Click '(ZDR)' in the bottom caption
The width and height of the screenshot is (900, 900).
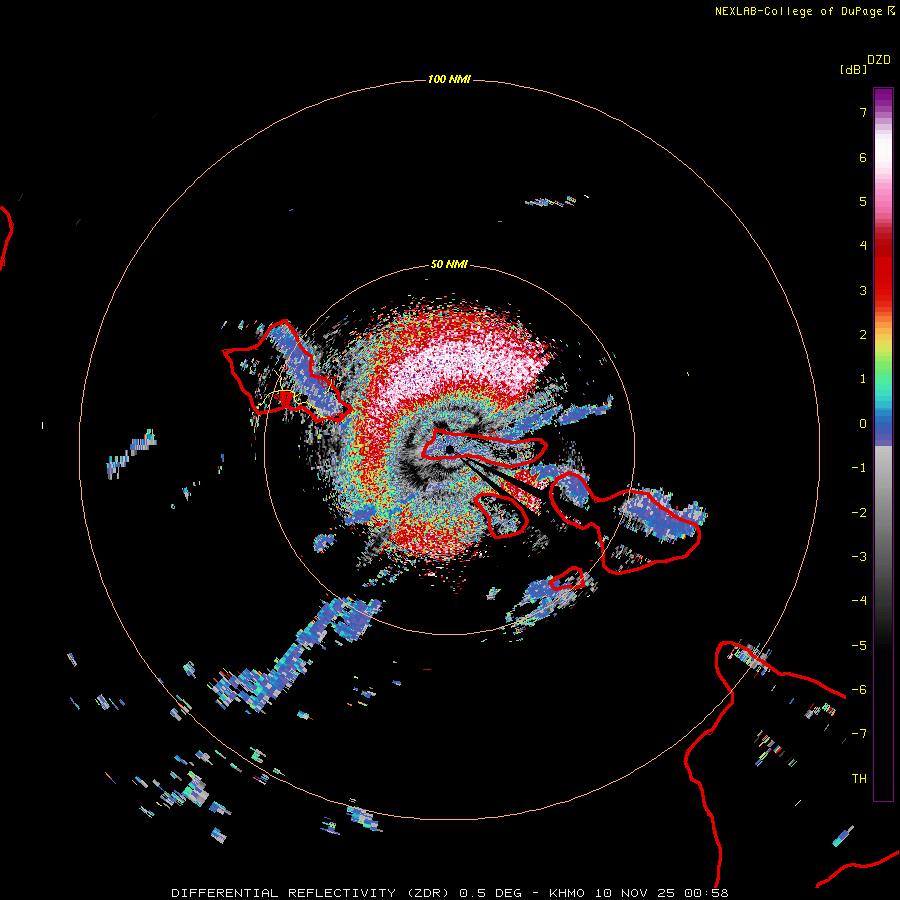(428, 893)
